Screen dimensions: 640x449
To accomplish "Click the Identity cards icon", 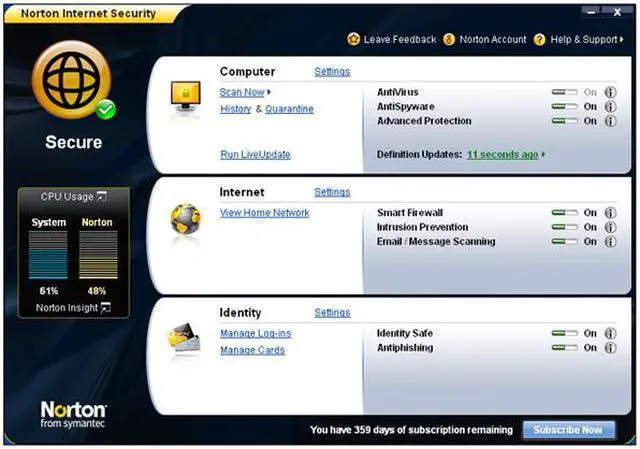I will tap(184, 341).
